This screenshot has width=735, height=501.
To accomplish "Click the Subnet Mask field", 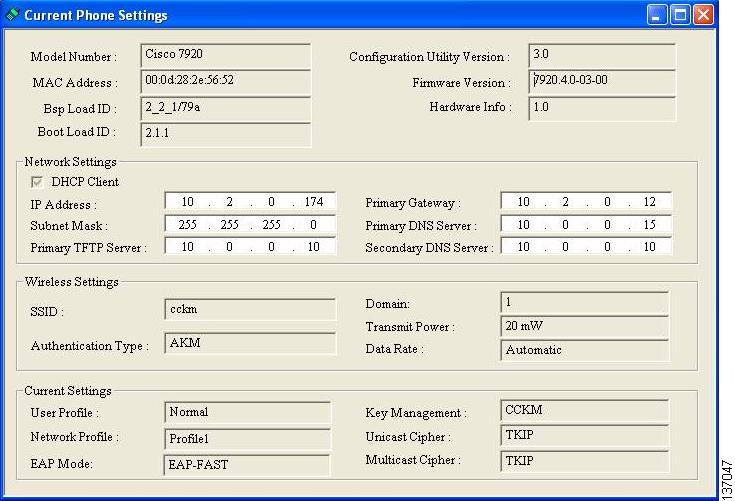I will (250, 224).
